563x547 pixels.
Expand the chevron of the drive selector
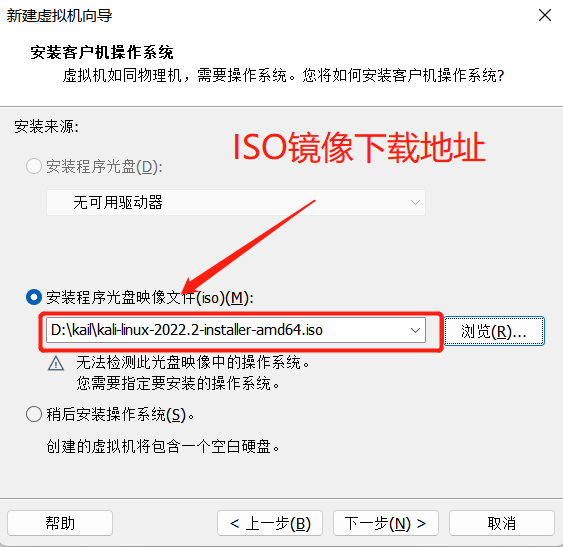415,203
